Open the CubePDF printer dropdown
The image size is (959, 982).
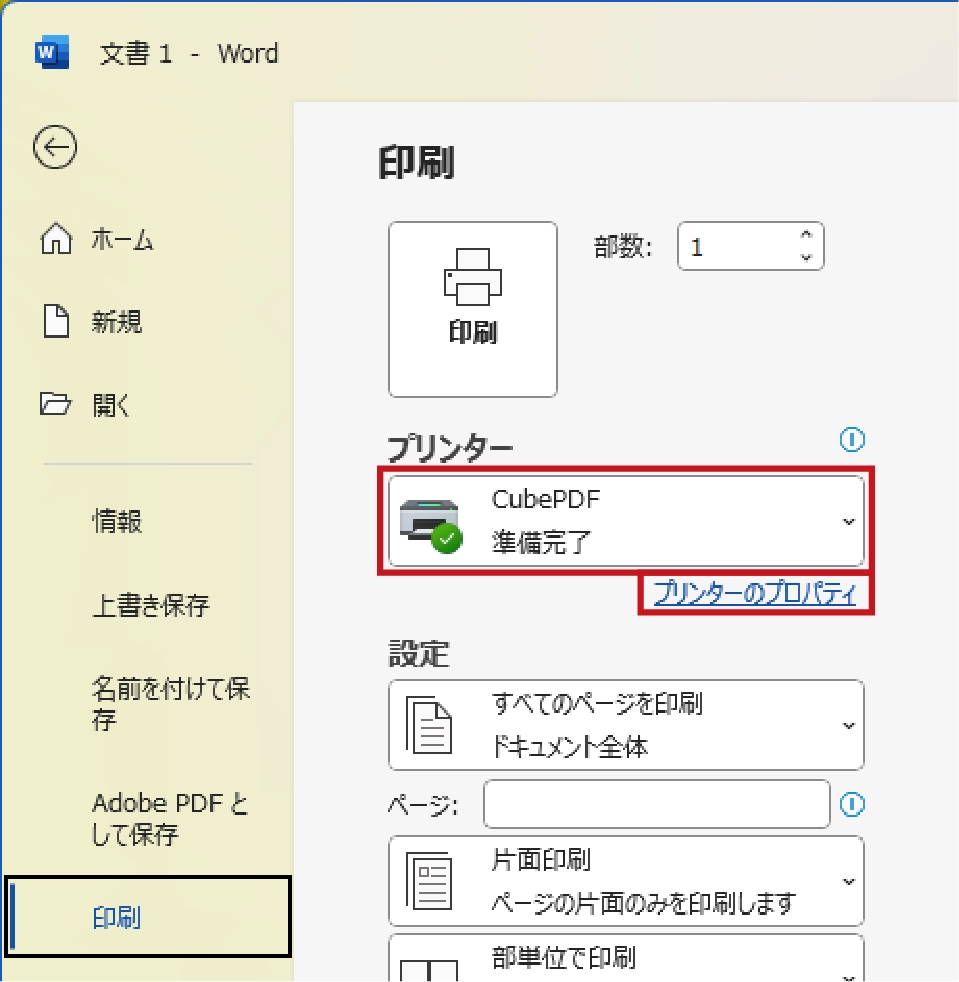625,522
